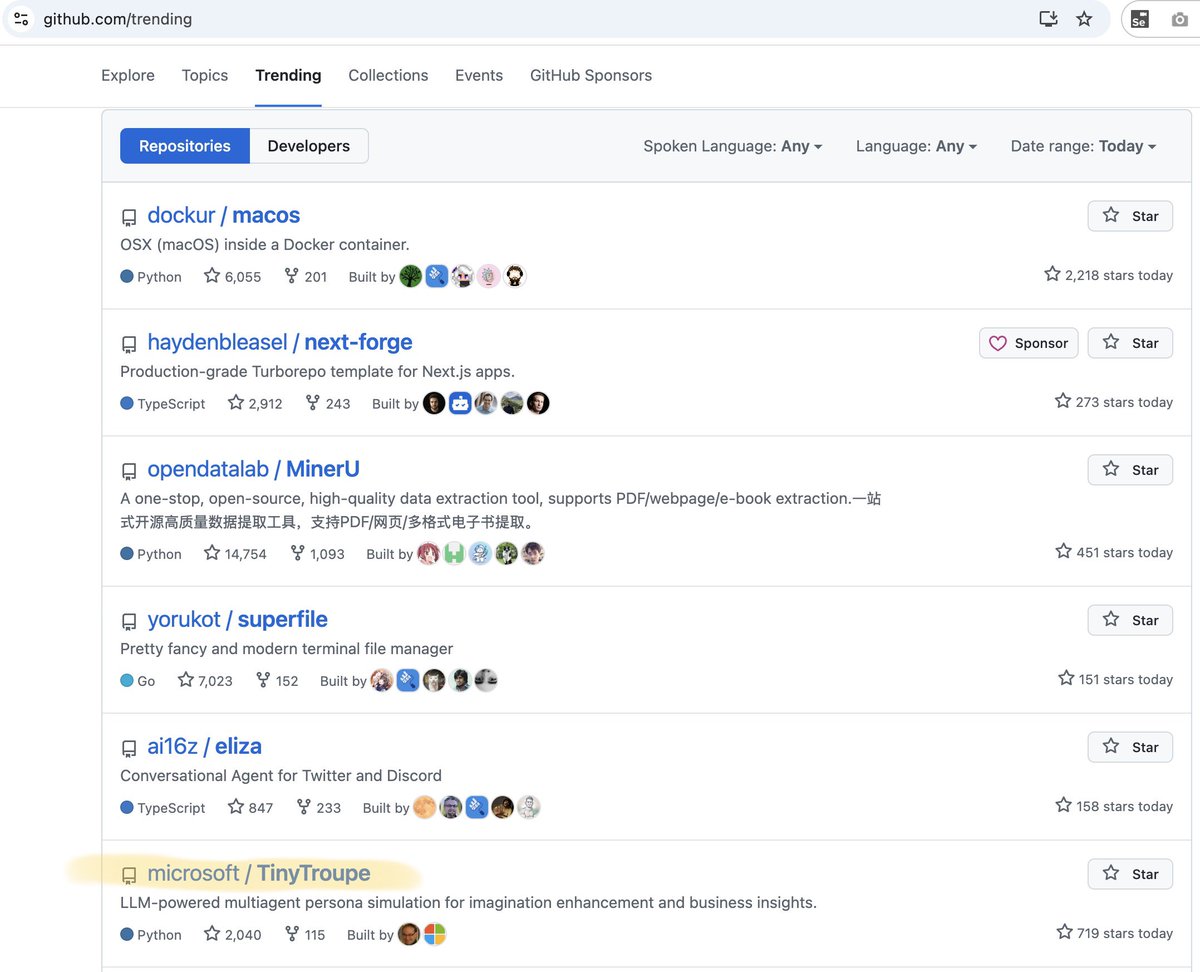Click the repo icon beside ai16z / eliza
The width and height of the screenshot is (1200, 972).
pos(129,748)
